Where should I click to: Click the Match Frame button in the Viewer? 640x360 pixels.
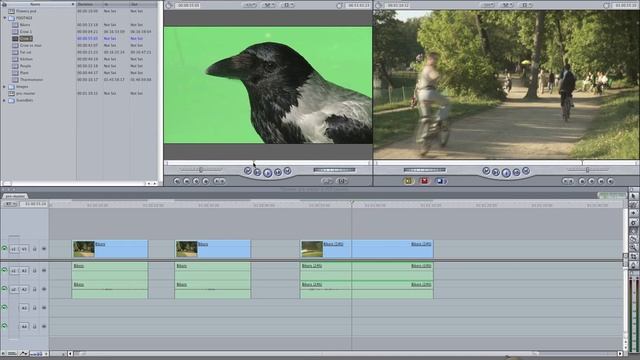click(x=177, y=181)
